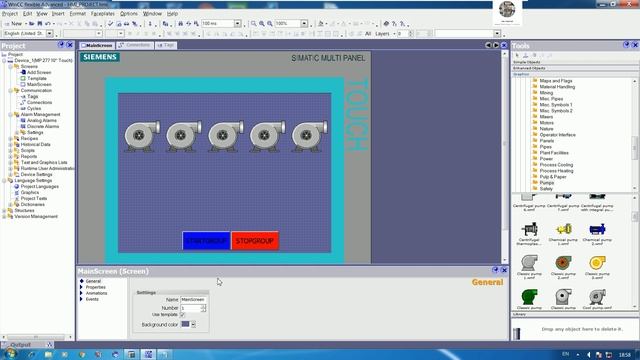Click the clock showing 18:58 in system tray
This screenshot has height=360, width=640.
pos(624,355)
